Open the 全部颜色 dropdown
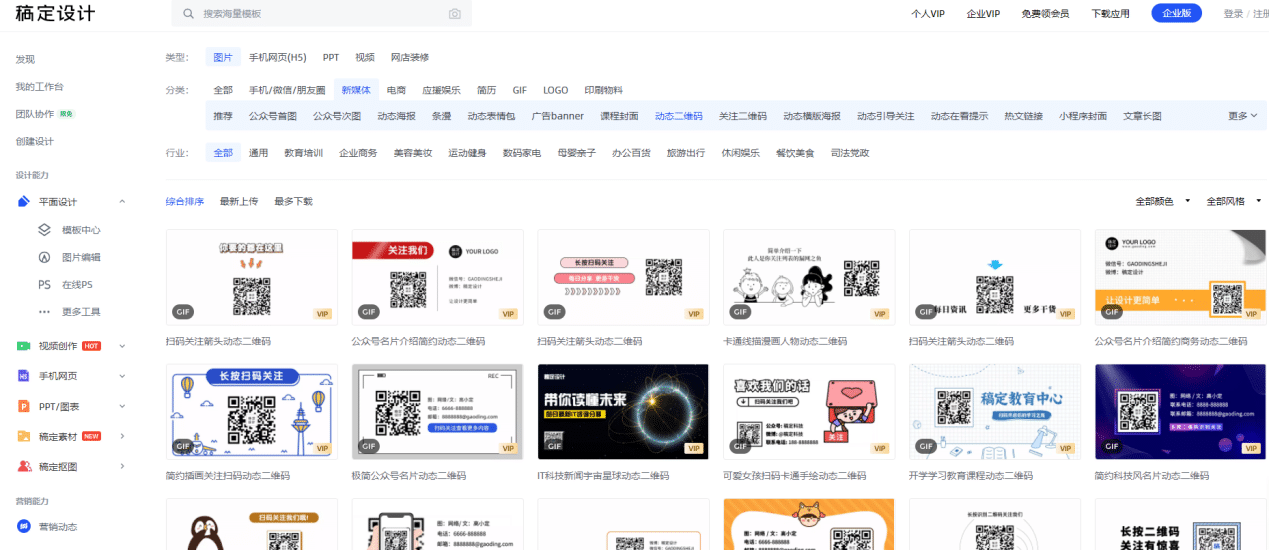The width and height of the screenshot is (1269, 550). [1163, 201]
